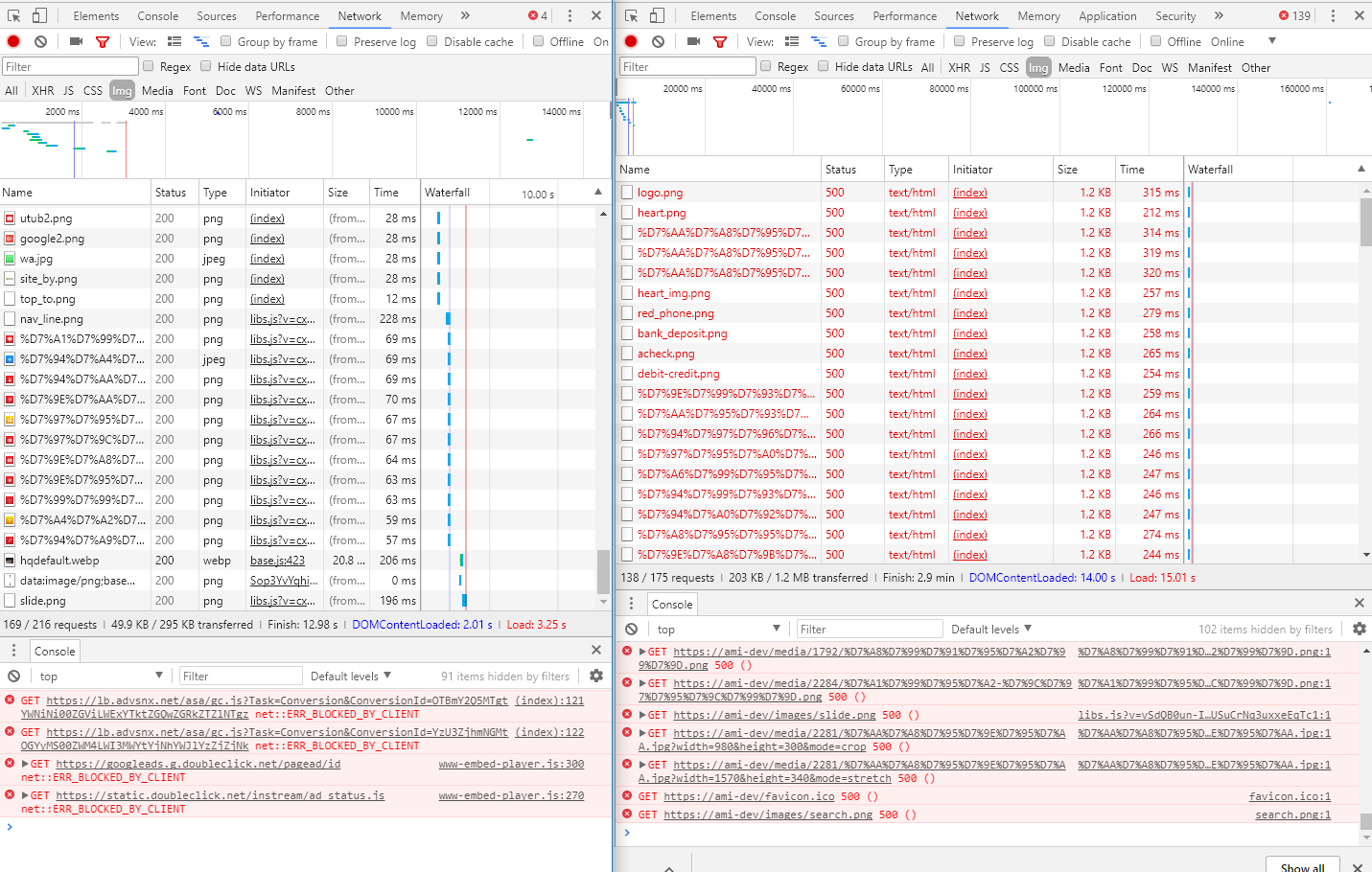
Task: Open console settings gear in right panel
Action: pyautogui.click(x=1359, y=629)
